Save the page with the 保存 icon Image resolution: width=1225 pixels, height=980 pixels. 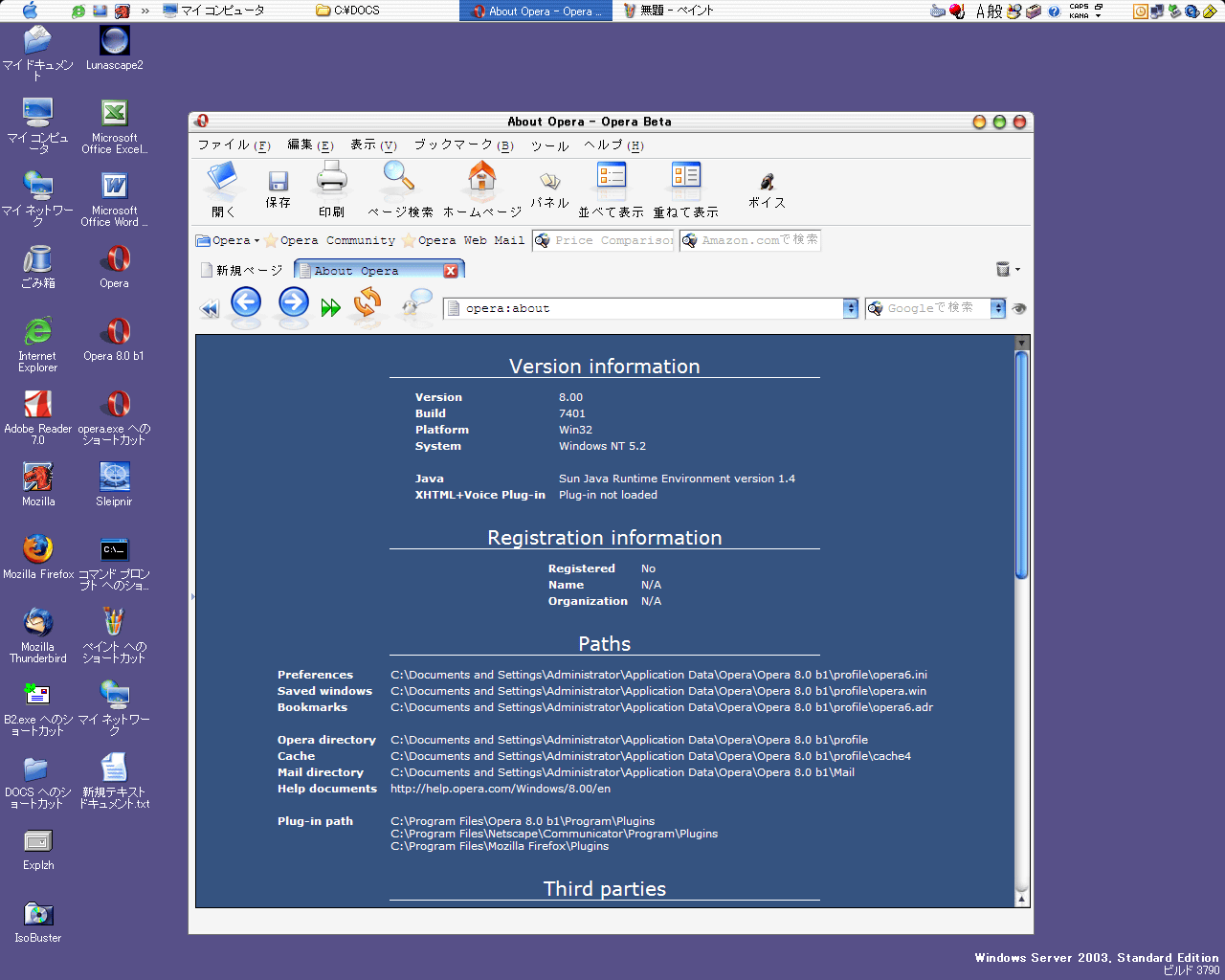pyautogui.click(x=278, y=189)
